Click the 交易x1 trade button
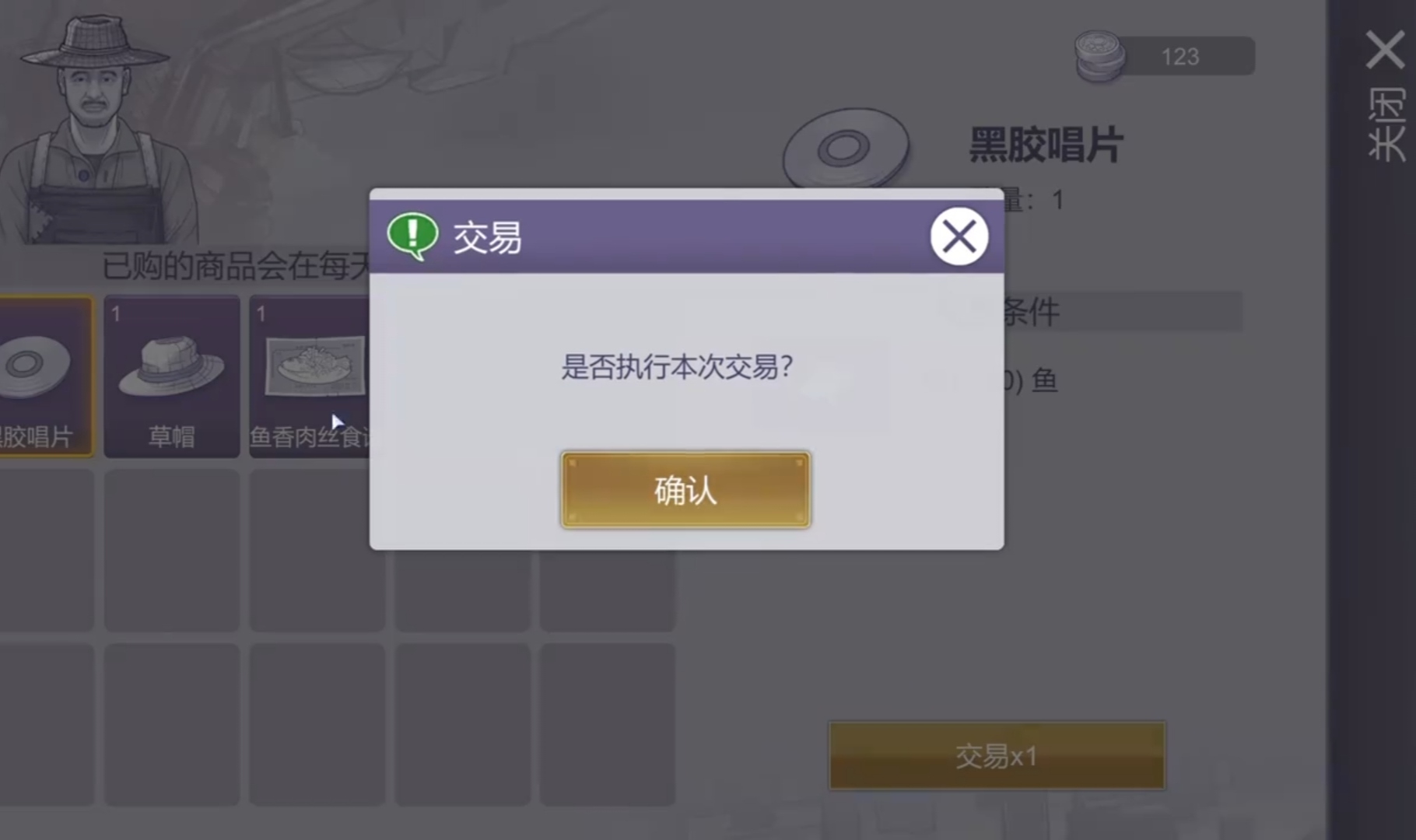 tap(997, 755)
